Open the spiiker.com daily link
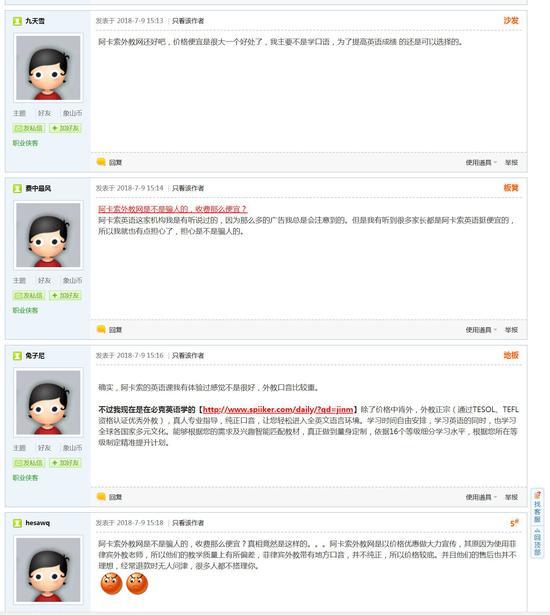 pos(278,409)
